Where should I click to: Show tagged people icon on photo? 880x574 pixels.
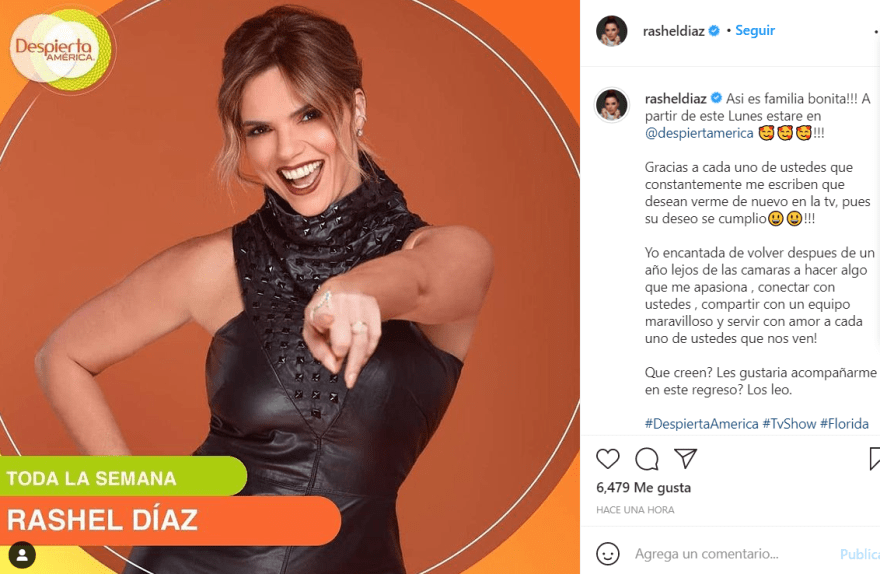tap(22, 555)
